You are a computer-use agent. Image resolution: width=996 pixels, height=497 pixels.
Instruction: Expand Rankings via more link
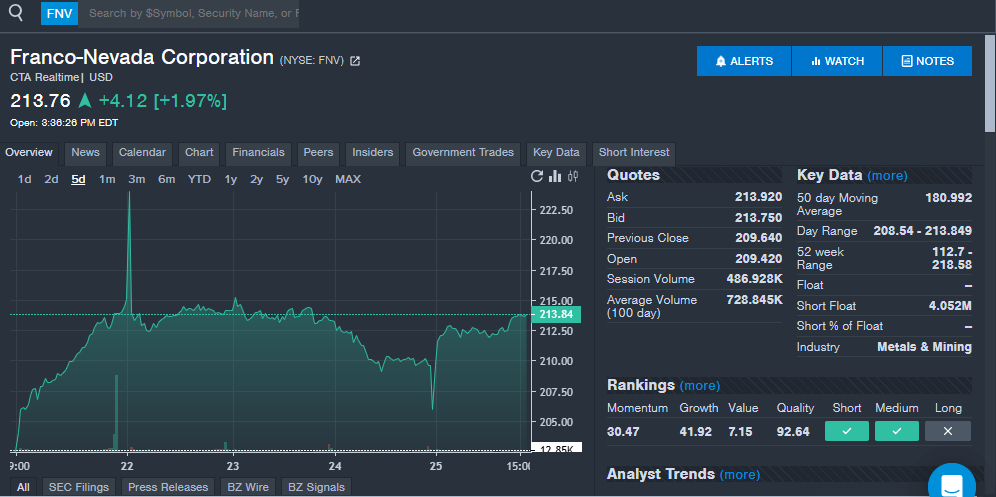tap(699, 385)
